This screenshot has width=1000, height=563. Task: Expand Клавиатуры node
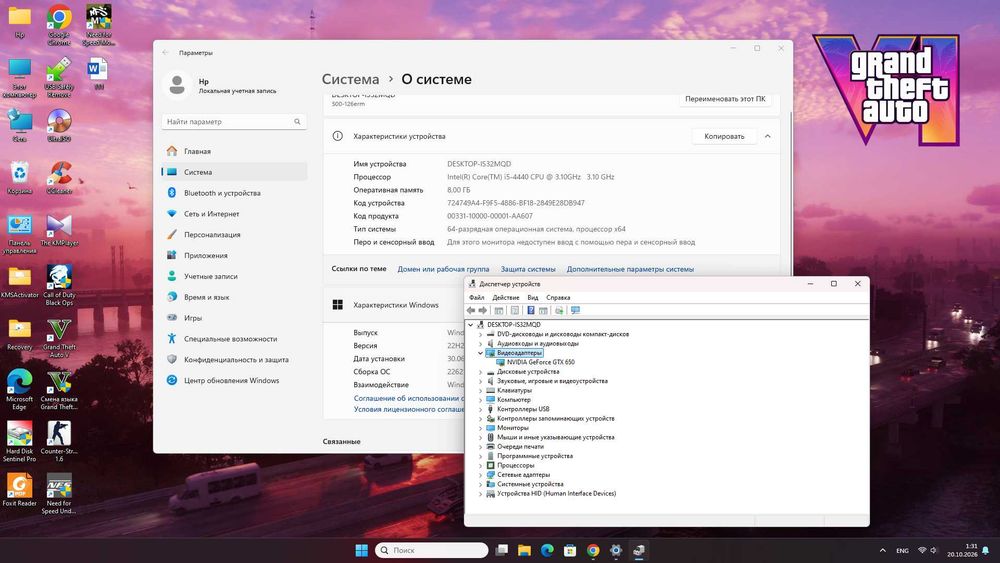(x=481, y=390)
